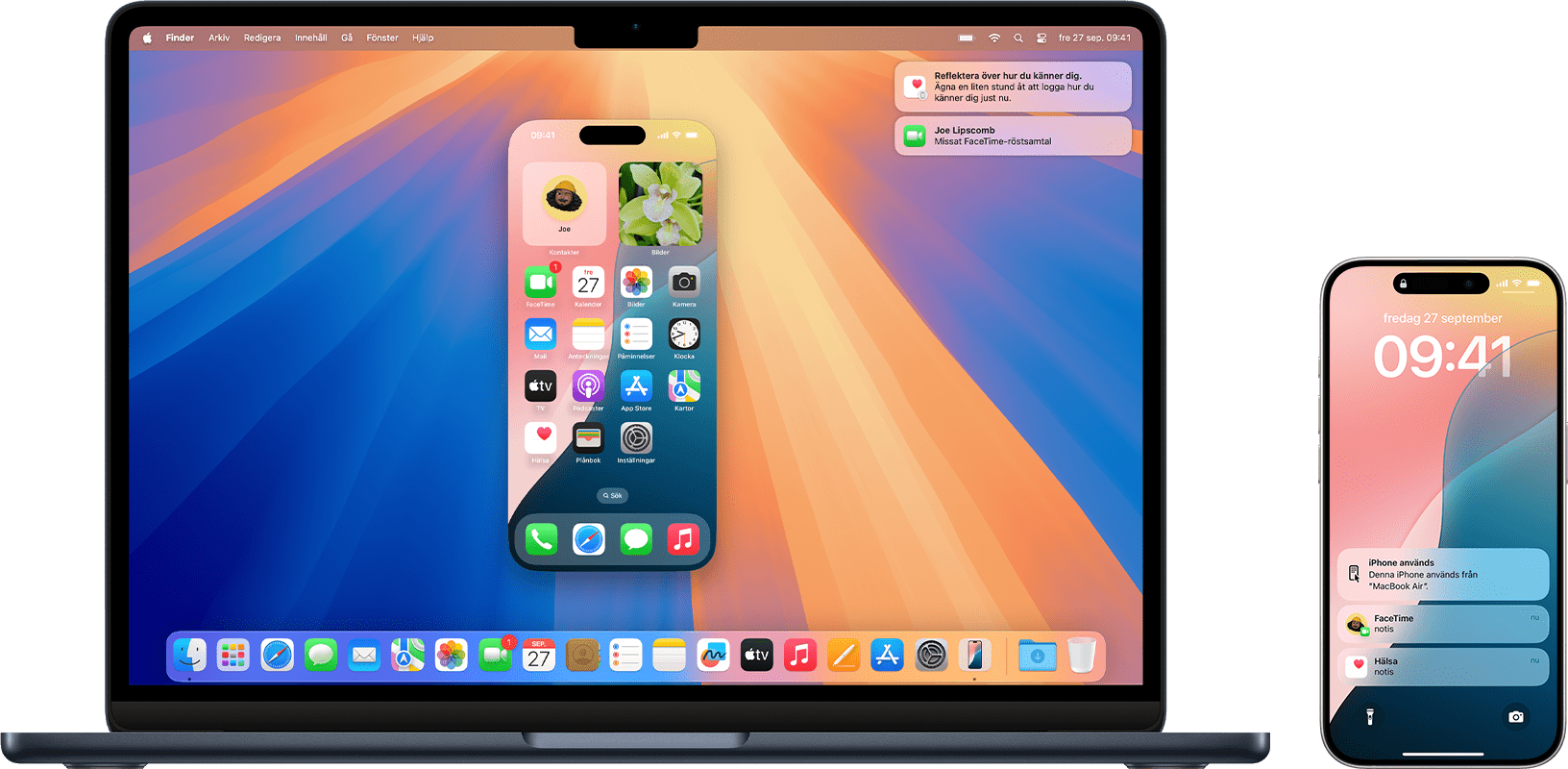
Task: Open the Redigera menu
Action: tap(262, 38)
